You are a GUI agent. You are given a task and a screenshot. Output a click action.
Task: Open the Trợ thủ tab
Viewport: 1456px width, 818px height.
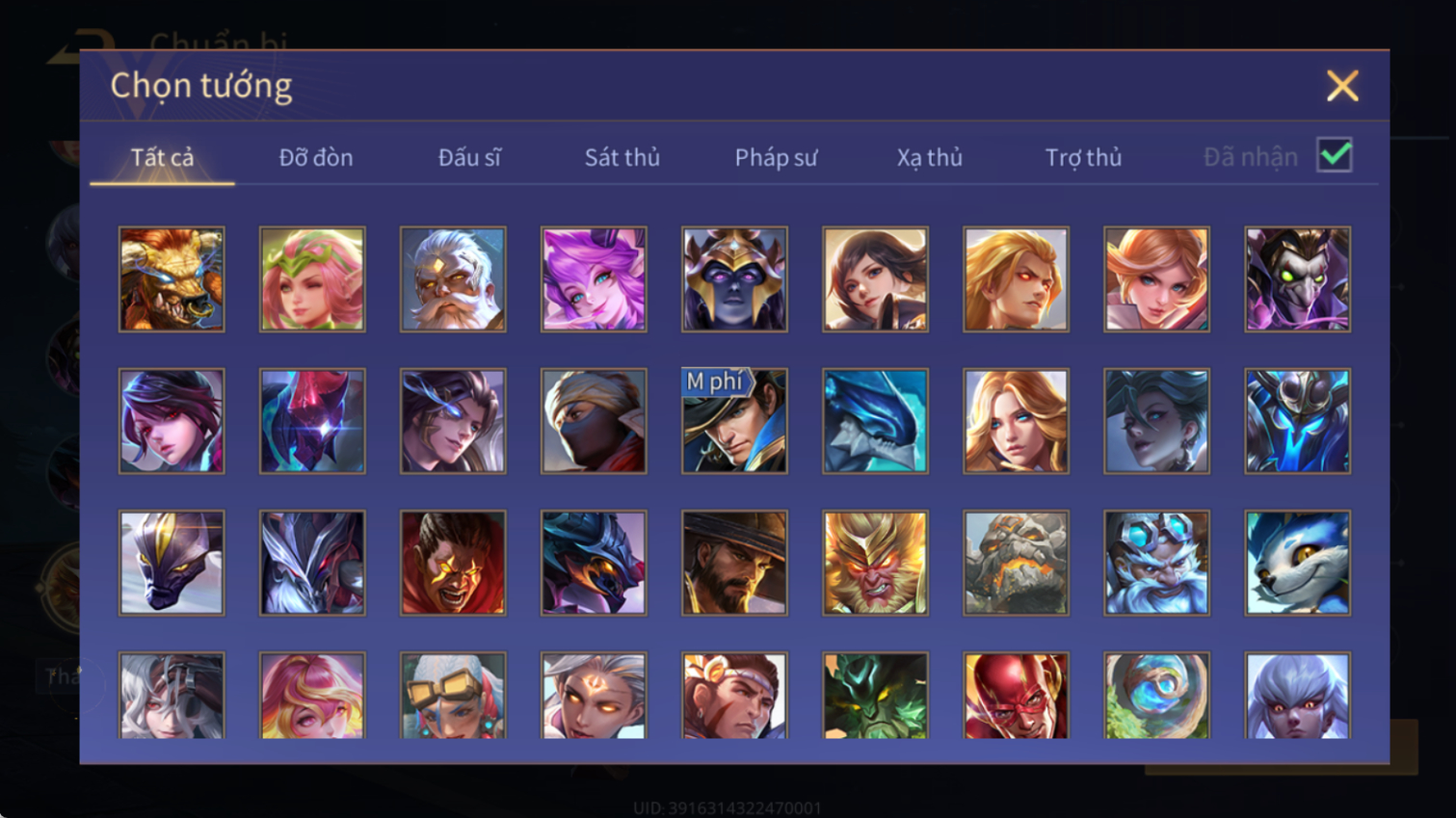1083,157
